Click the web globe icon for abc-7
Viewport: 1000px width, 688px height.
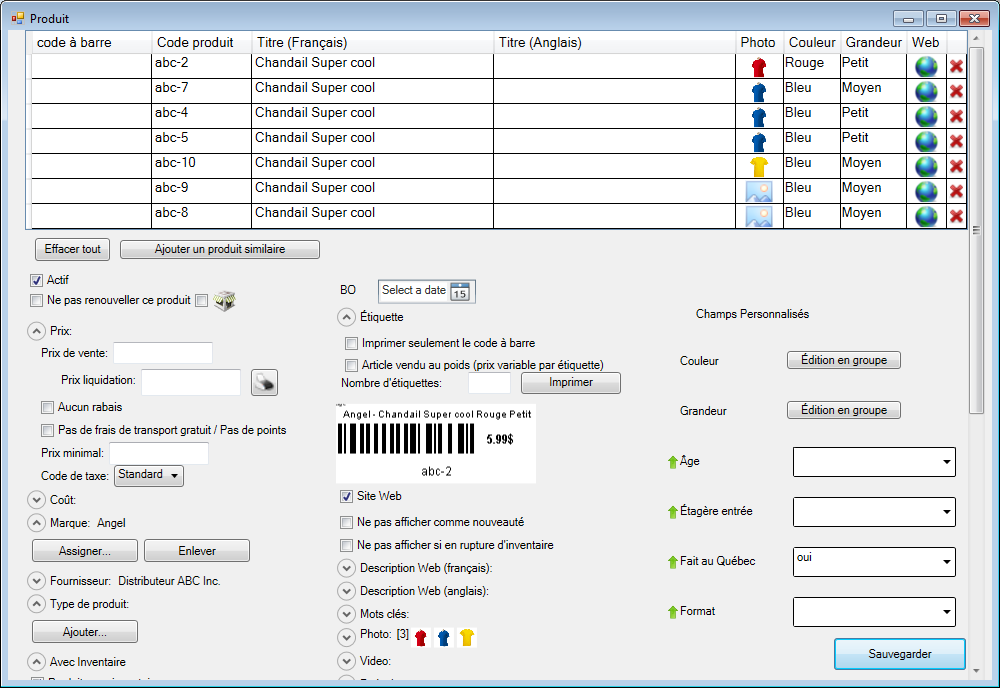926,91
